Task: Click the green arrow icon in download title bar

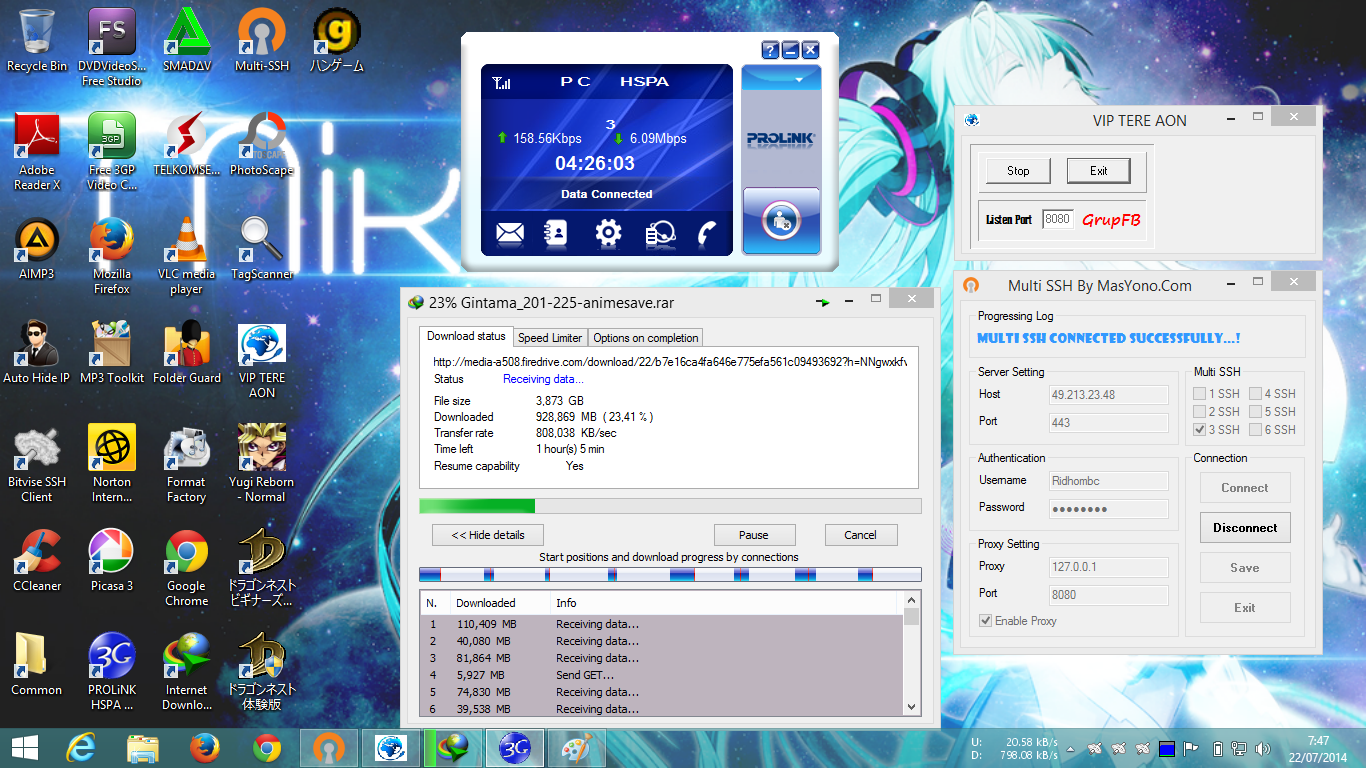Action: click(x=823, y=301)
